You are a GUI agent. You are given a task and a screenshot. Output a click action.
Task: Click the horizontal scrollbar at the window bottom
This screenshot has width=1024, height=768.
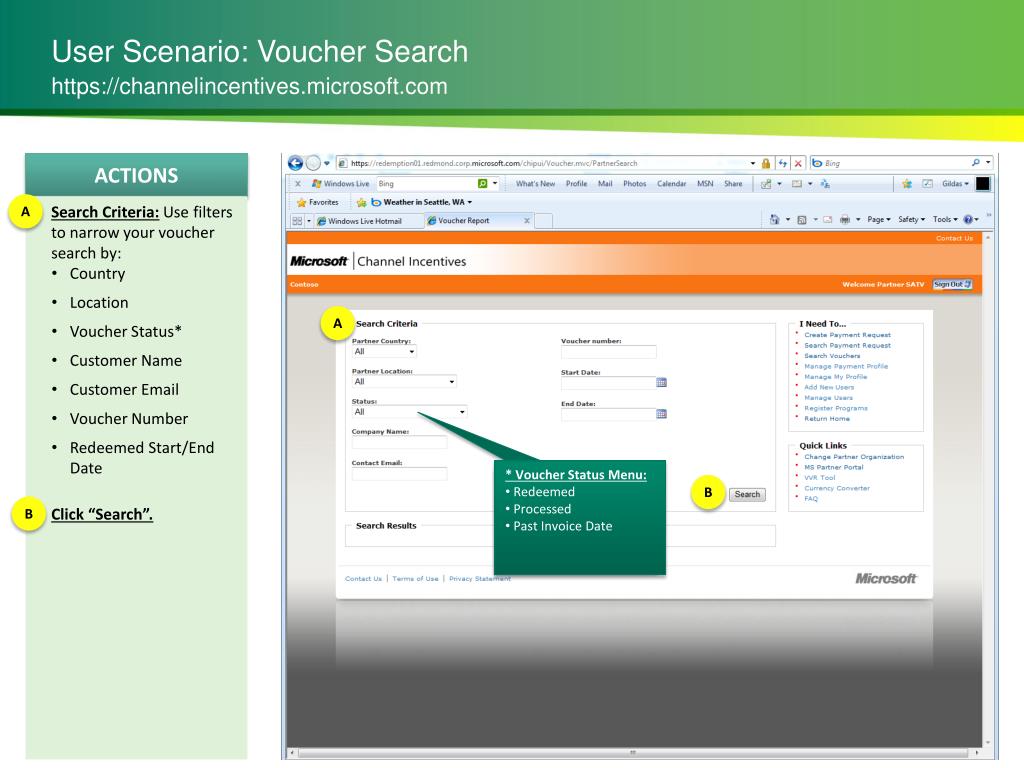click(632, 752)
